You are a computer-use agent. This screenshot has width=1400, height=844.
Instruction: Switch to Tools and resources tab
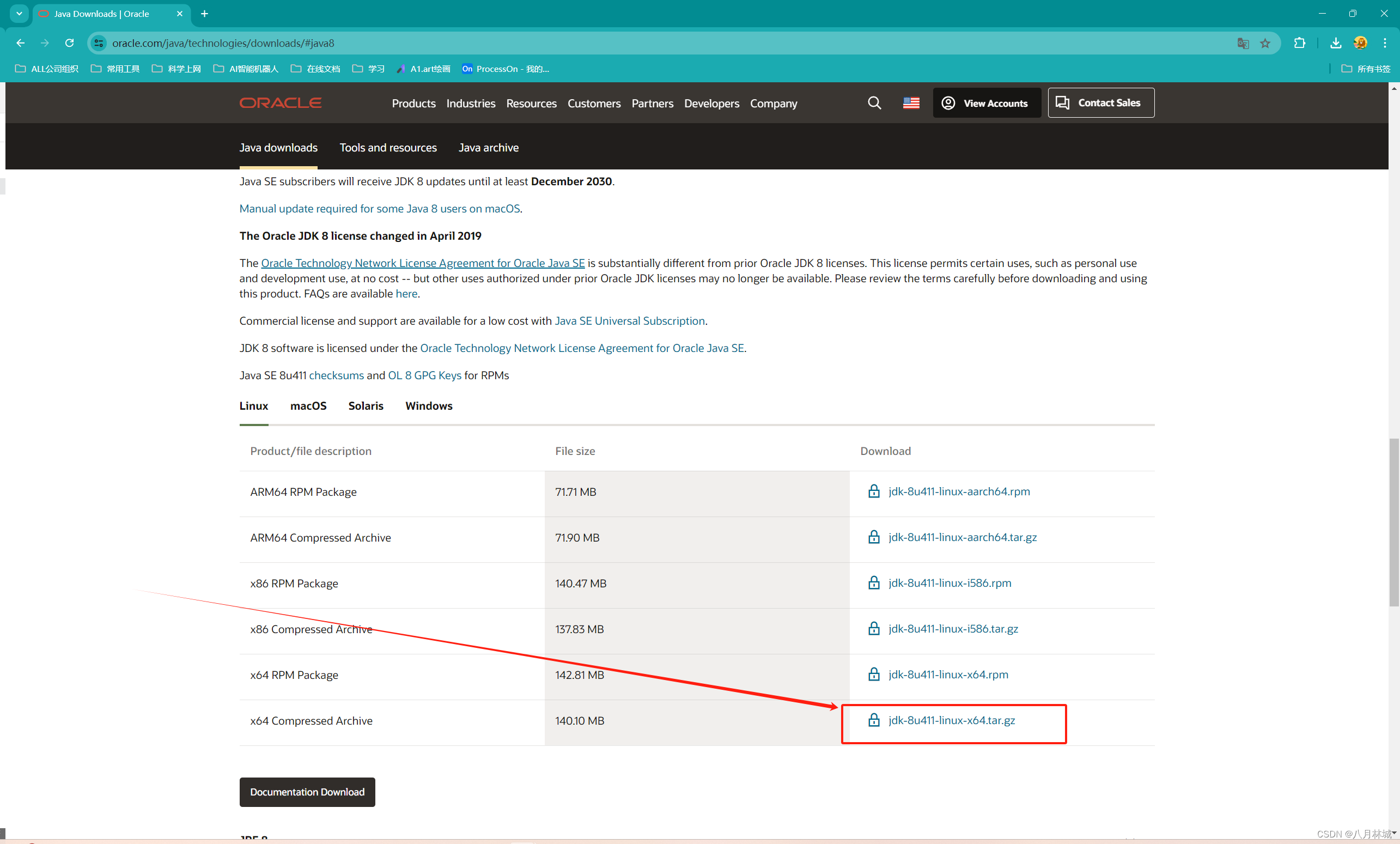point(388,148)
